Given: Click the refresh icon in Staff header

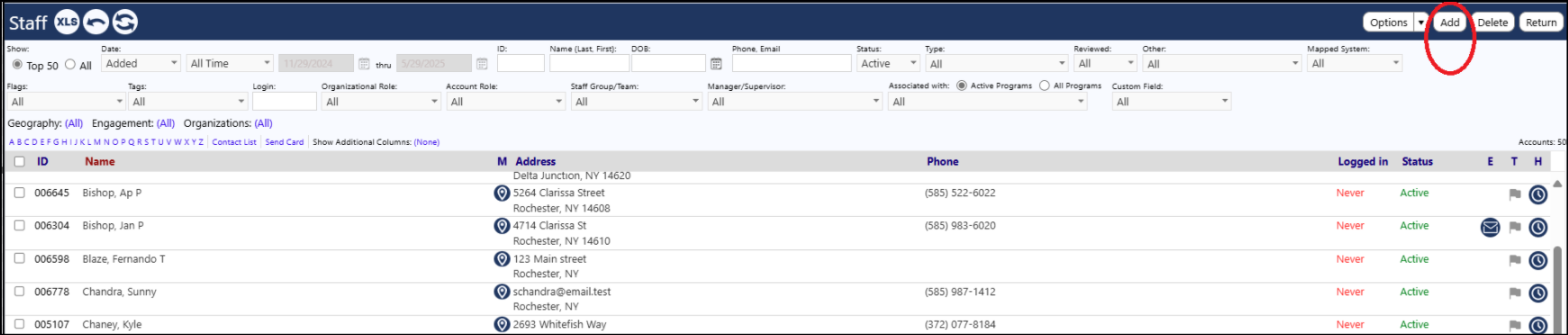Looking at the screenshot, I should pos(124,22).
